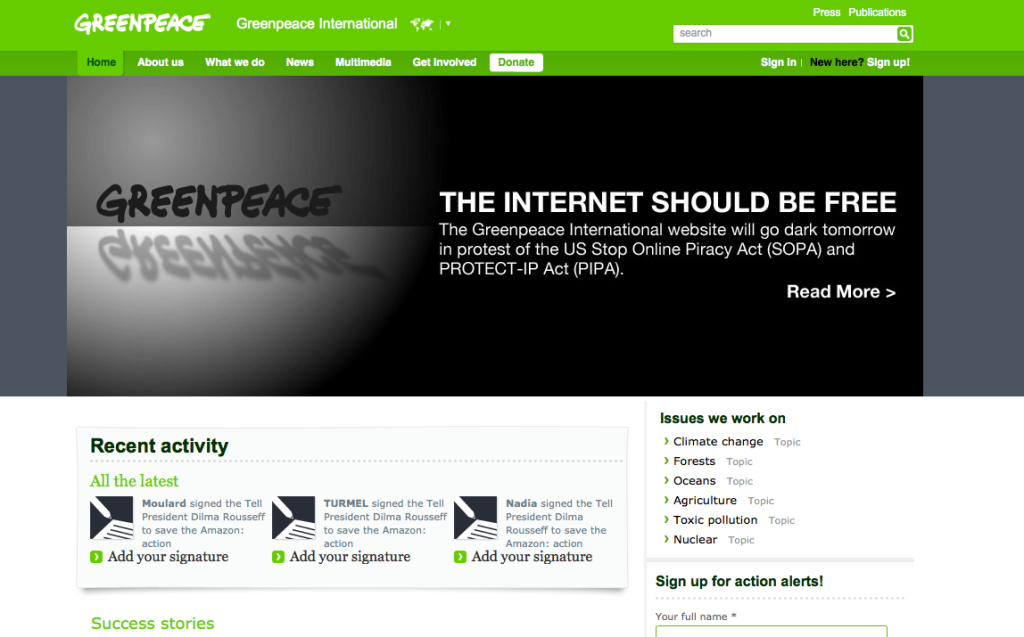The height and width of the screenshot is (637, 1024).
Task: Click the Sign up for action alerts! heading
Action: pyautogui.click(x=739, y=581)
